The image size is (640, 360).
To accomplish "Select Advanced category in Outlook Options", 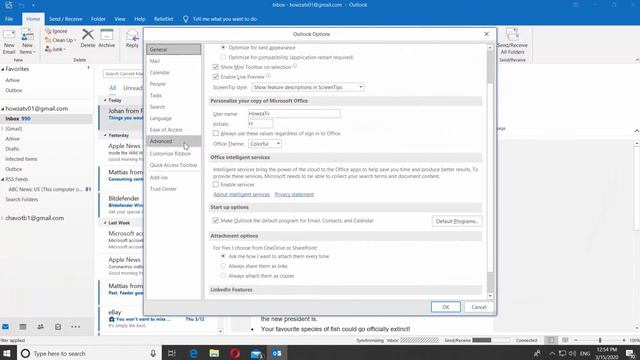I will pyautogui.click(x=173, y=141).
